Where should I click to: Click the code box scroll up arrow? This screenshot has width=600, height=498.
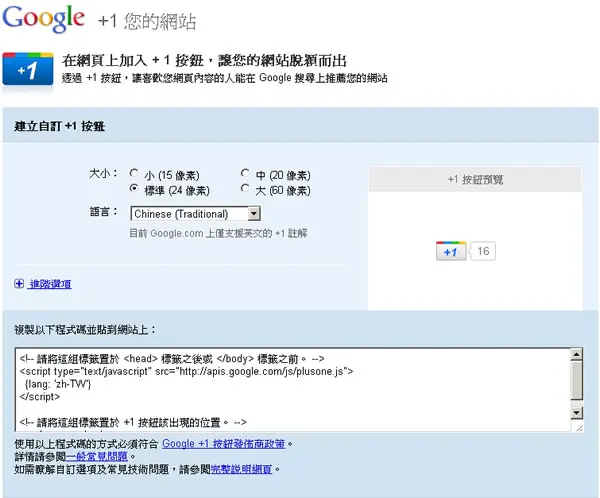[577, 354]
